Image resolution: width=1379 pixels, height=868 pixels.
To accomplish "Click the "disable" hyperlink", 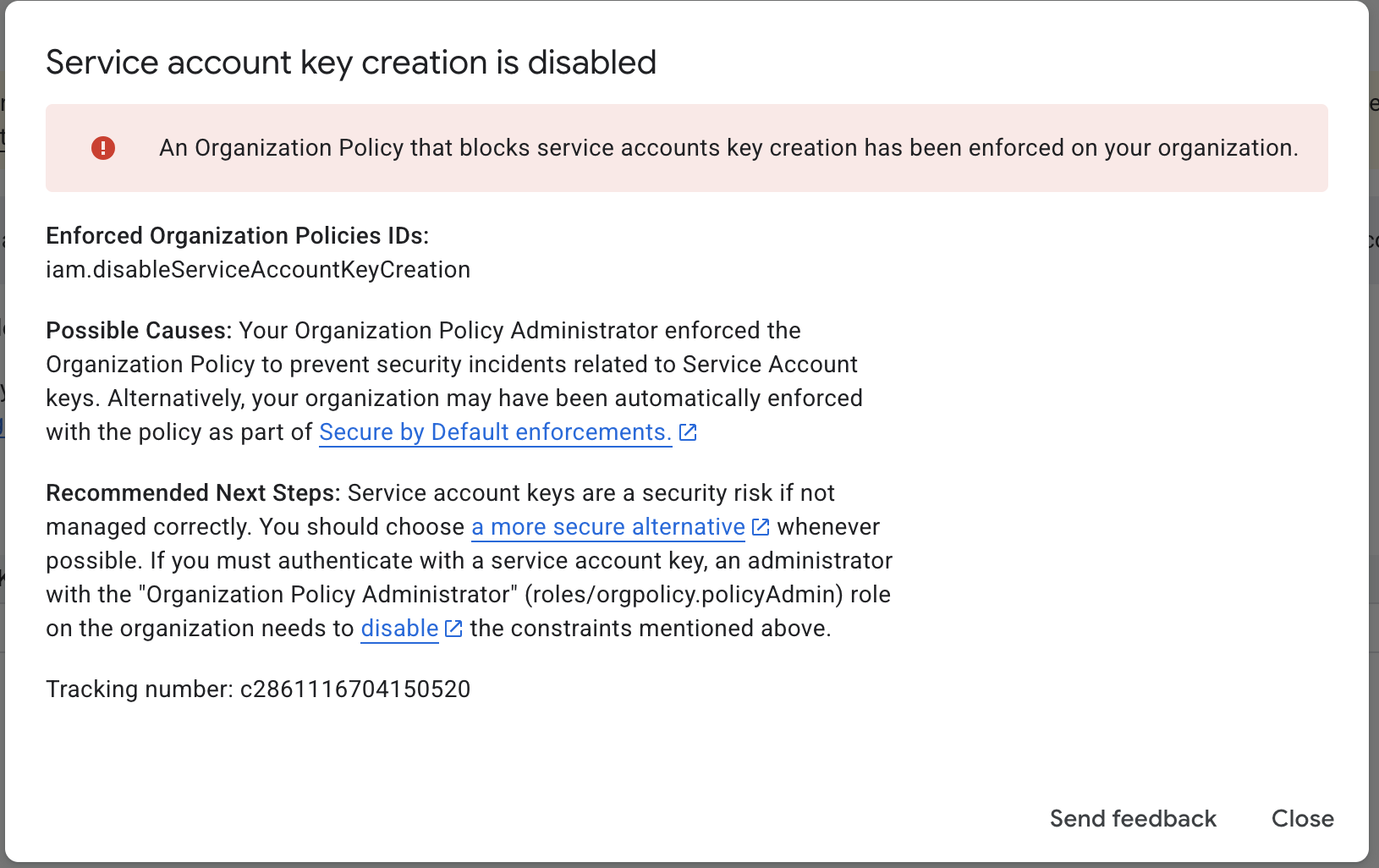I will coord(399,628).
